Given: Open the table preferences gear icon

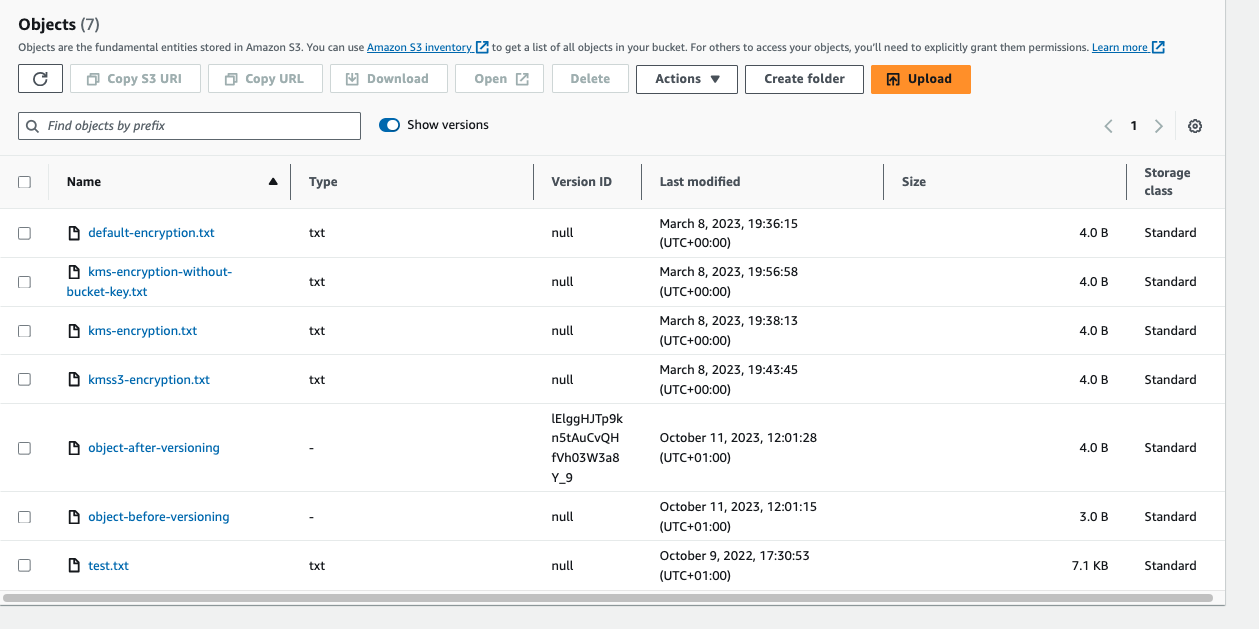Looking at the screenshot, I should point(1195,126).
